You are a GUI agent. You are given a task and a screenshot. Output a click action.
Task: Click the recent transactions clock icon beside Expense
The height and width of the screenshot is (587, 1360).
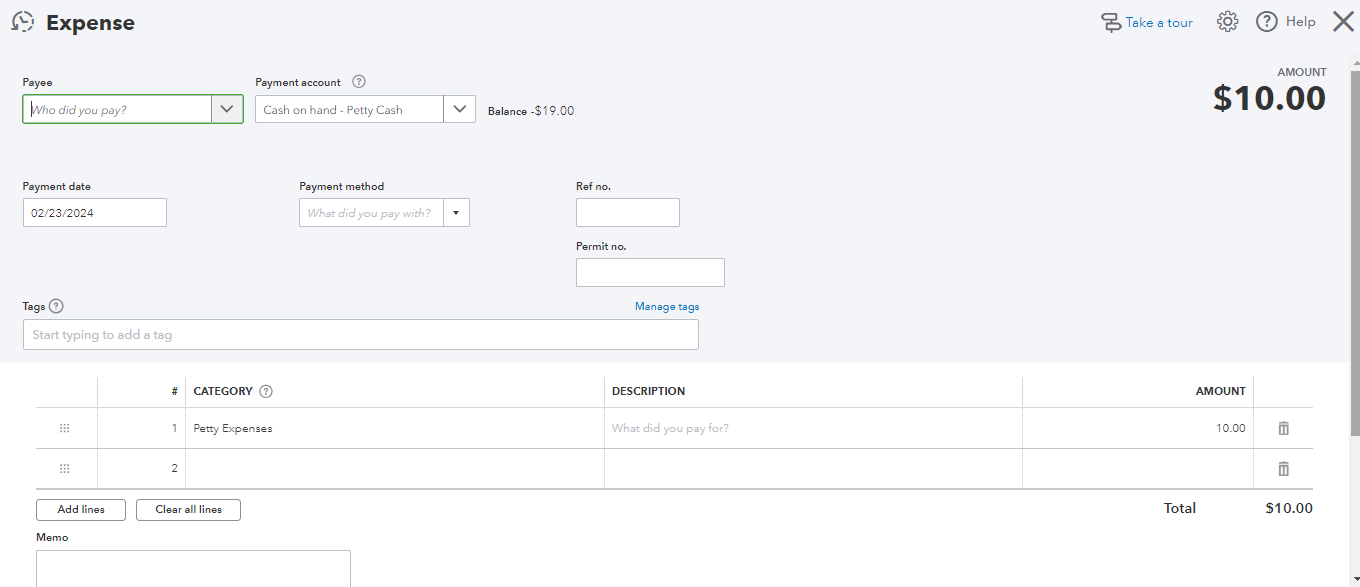point(22,22)
